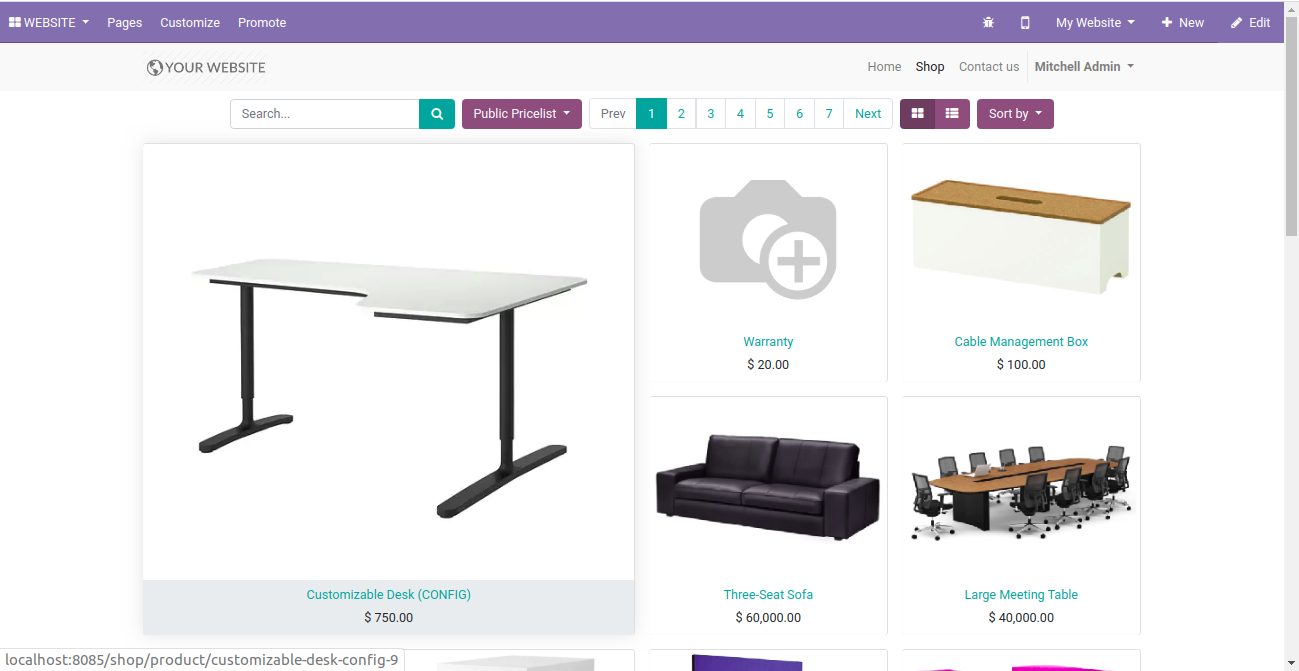Click the New plus button
1299x671 pixels.
click(x=1182, y=22)
